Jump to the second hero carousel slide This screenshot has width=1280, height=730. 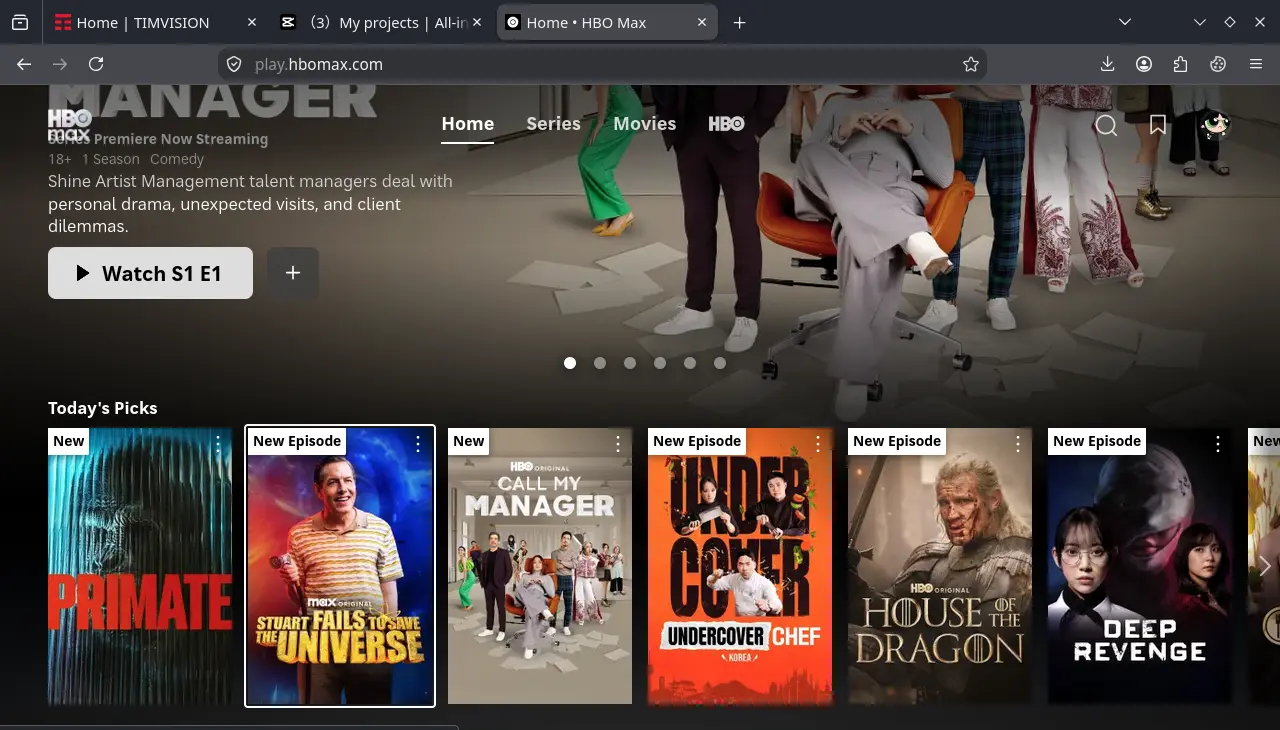(x=600, y=363)
